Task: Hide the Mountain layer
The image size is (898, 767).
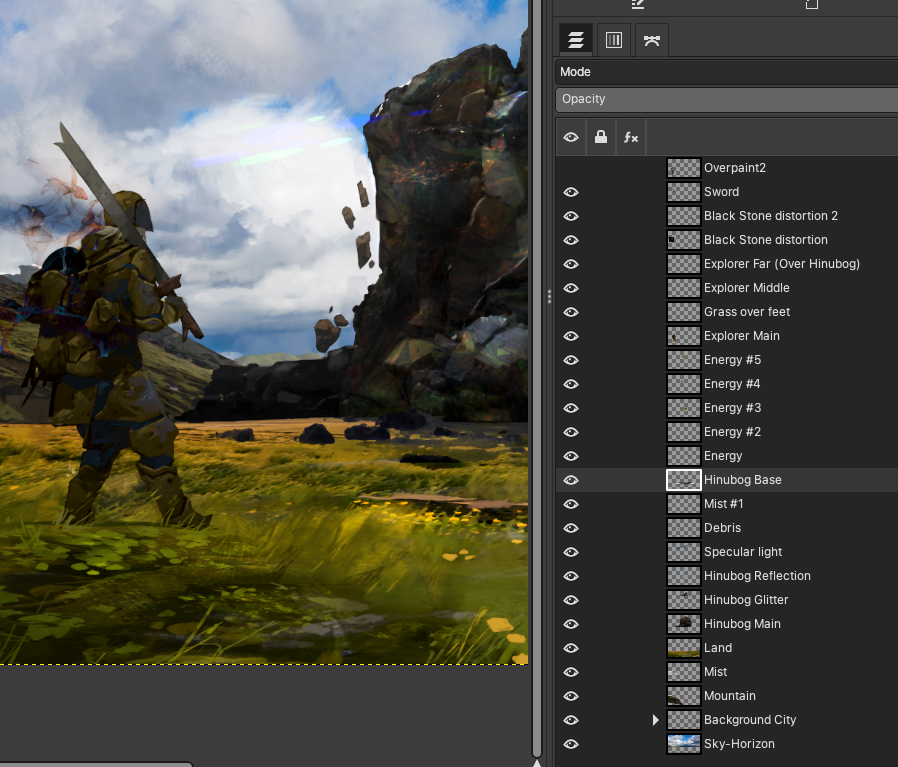Action: 571,697
